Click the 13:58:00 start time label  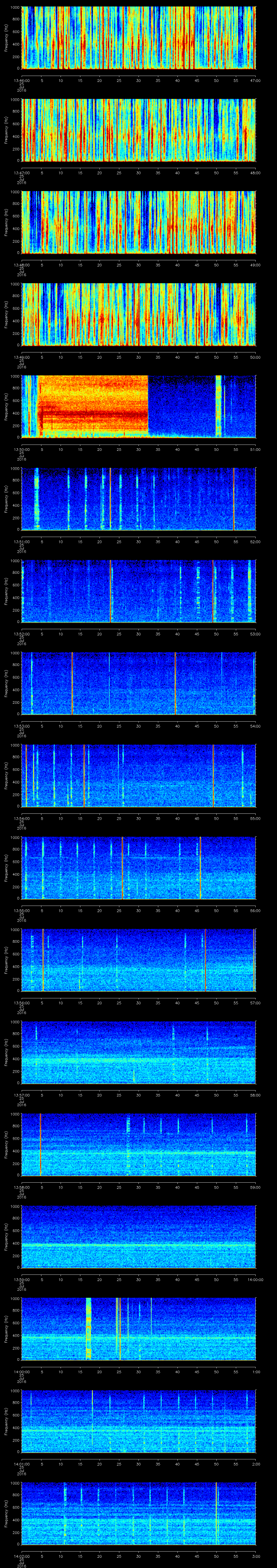click(22, 1187)
